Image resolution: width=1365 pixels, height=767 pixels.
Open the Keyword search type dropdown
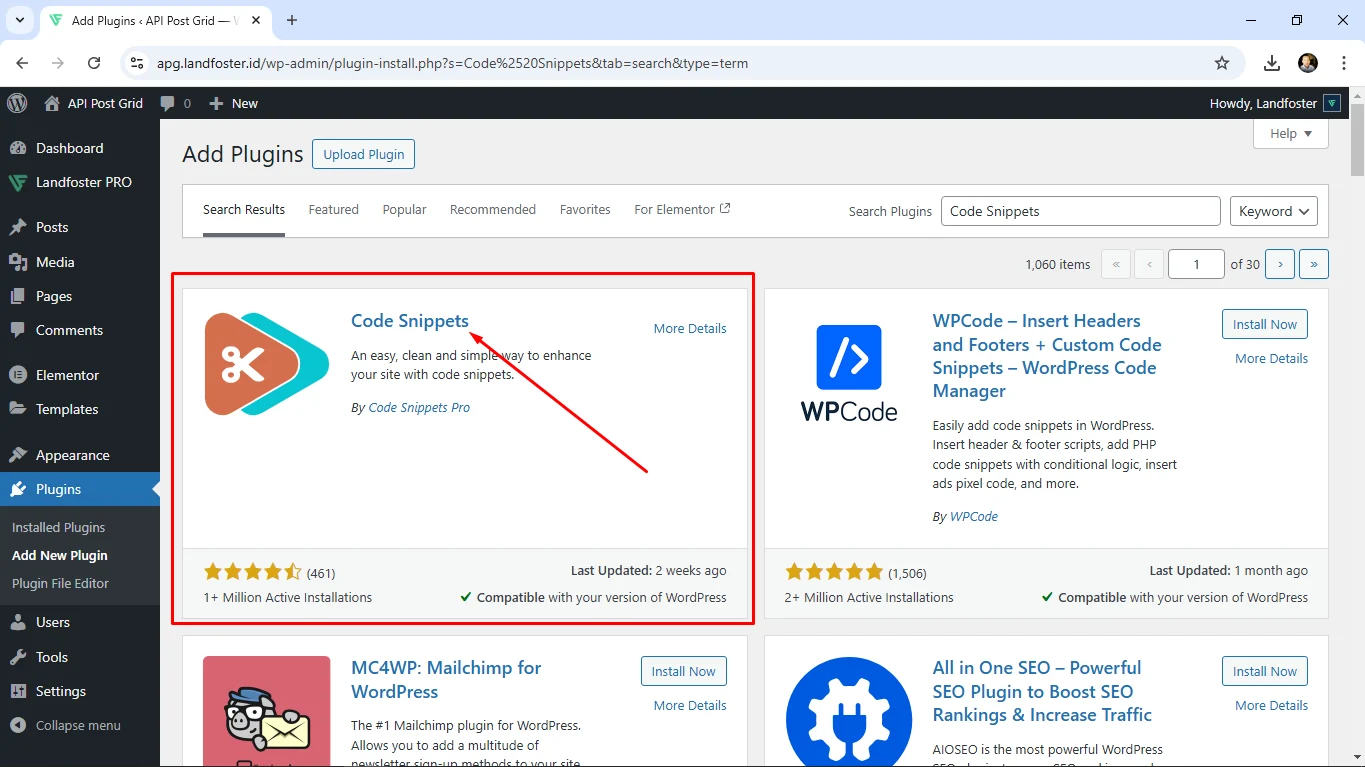tap(1273, 211)
